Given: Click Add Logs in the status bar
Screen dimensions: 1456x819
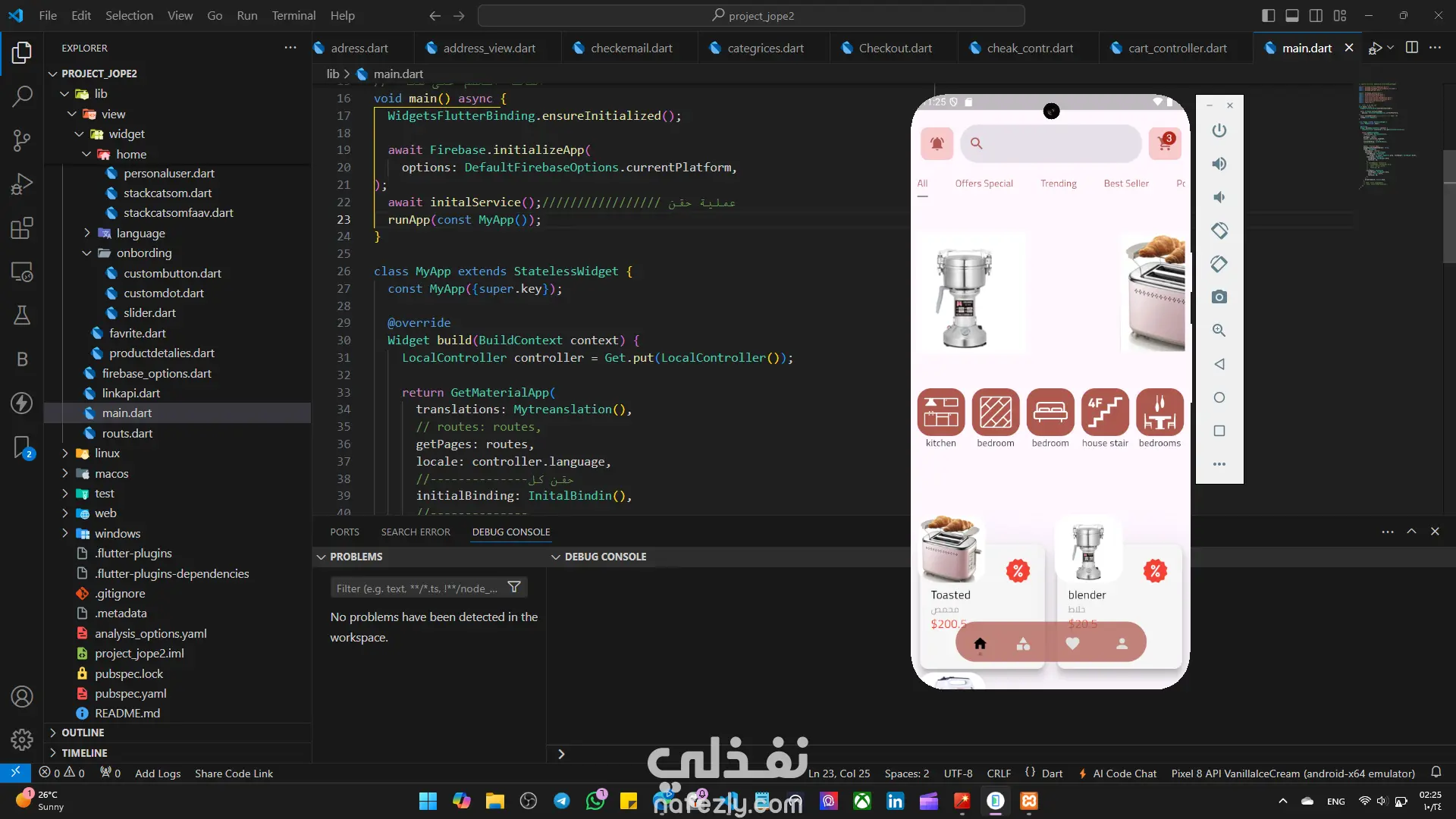Looking at the screenshot, I should (x=158, y=773).
